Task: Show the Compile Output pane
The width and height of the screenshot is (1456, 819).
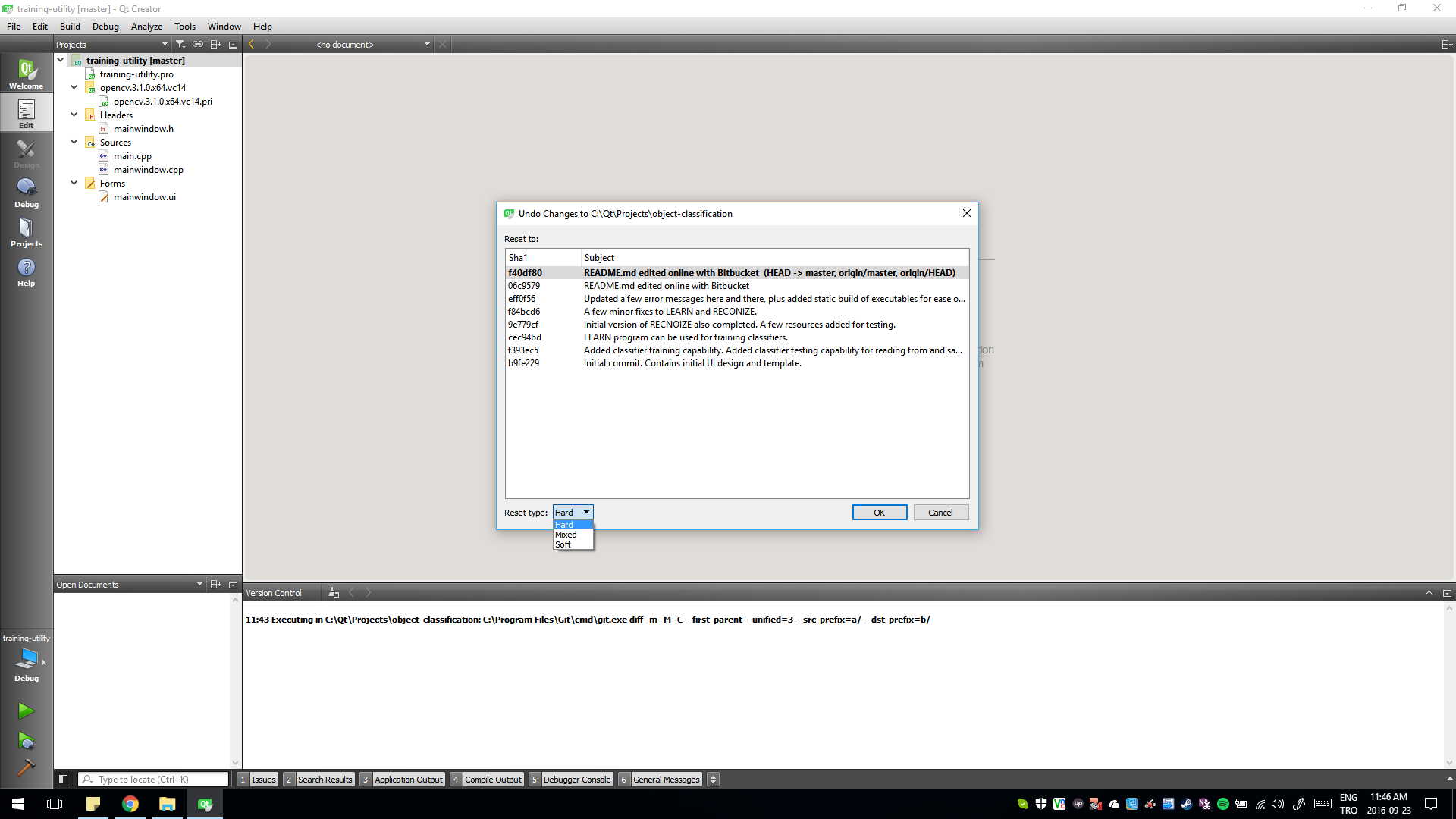Action: (487, 779)
